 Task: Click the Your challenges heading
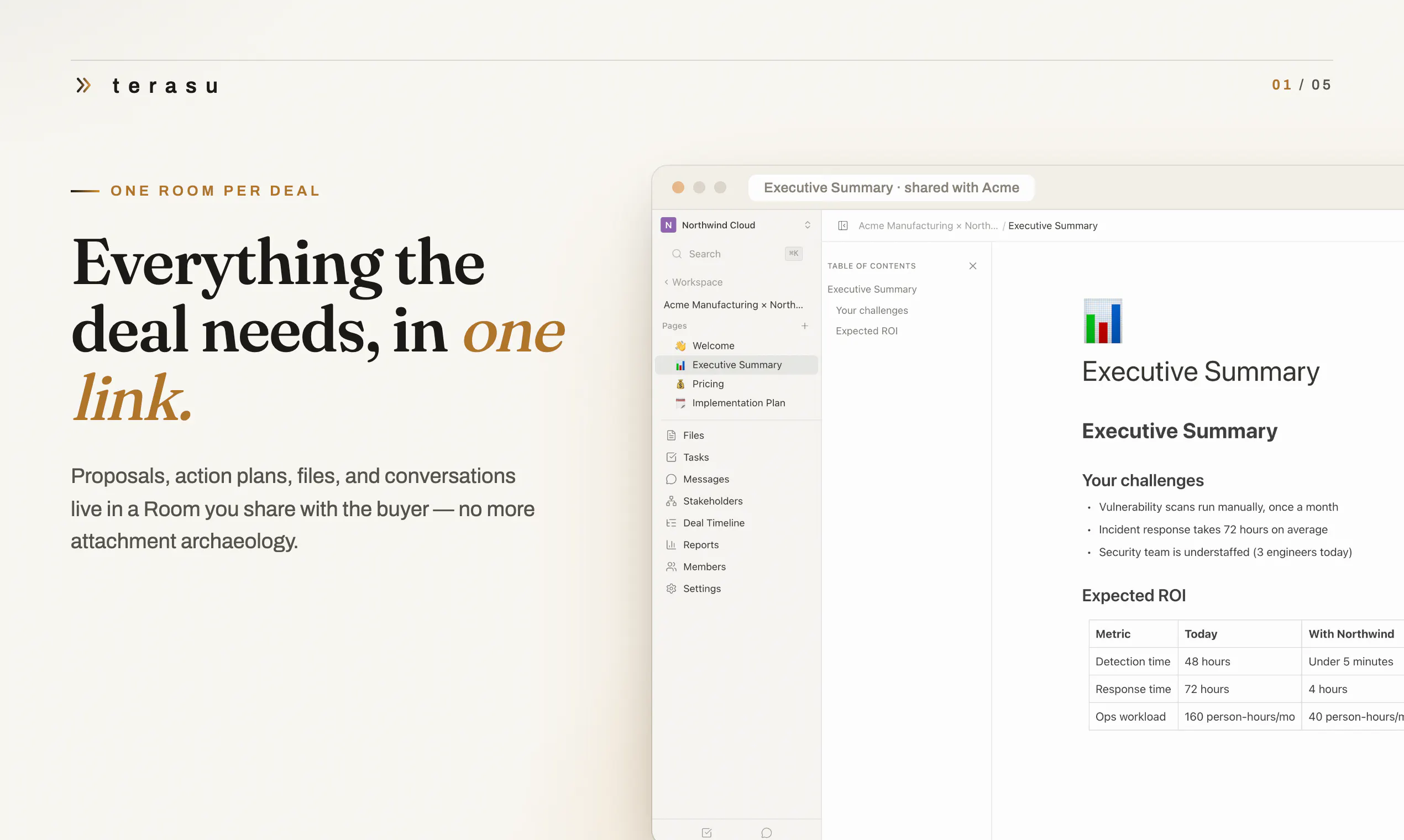(x=1143, y=481)
